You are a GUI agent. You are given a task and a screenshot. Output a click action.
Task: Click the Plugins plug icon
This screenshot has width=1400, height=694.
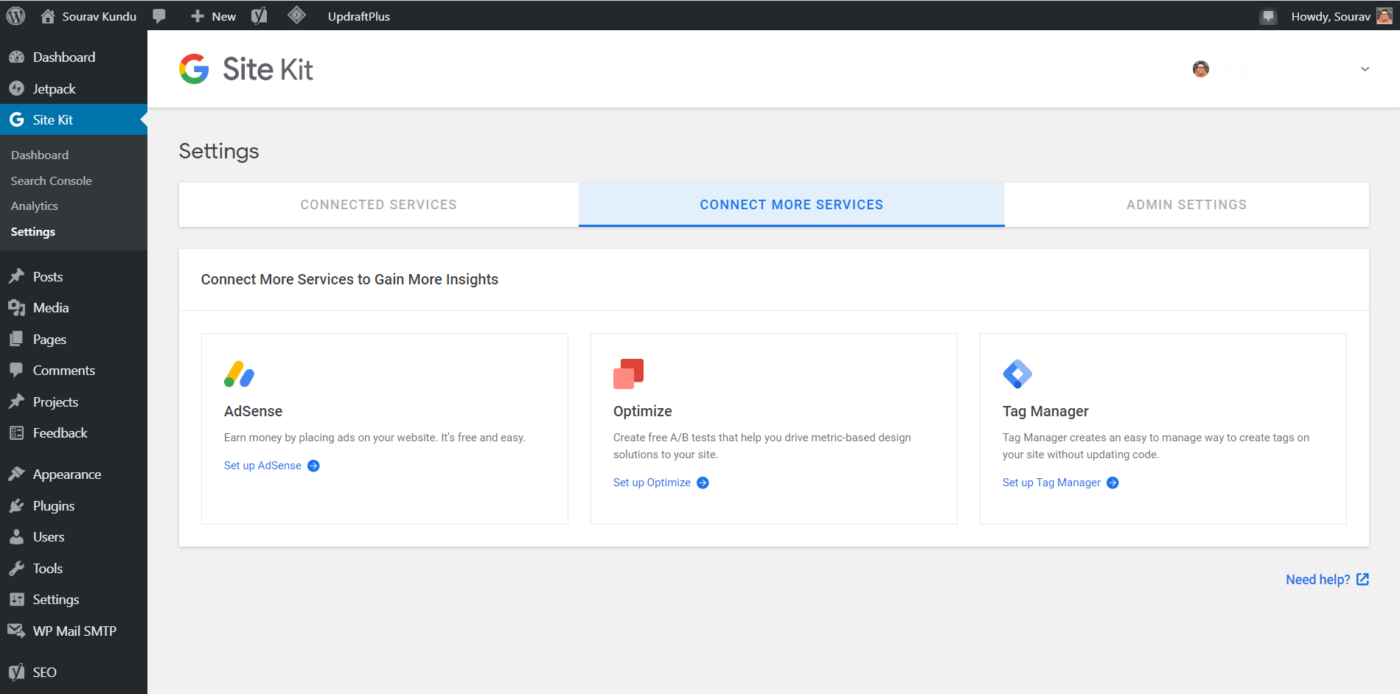[16, 506]
